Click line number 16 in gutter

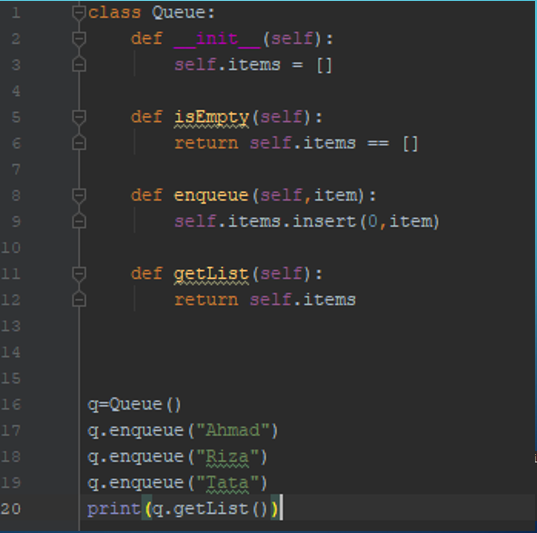pyautogui.click(x=11, y=405)
